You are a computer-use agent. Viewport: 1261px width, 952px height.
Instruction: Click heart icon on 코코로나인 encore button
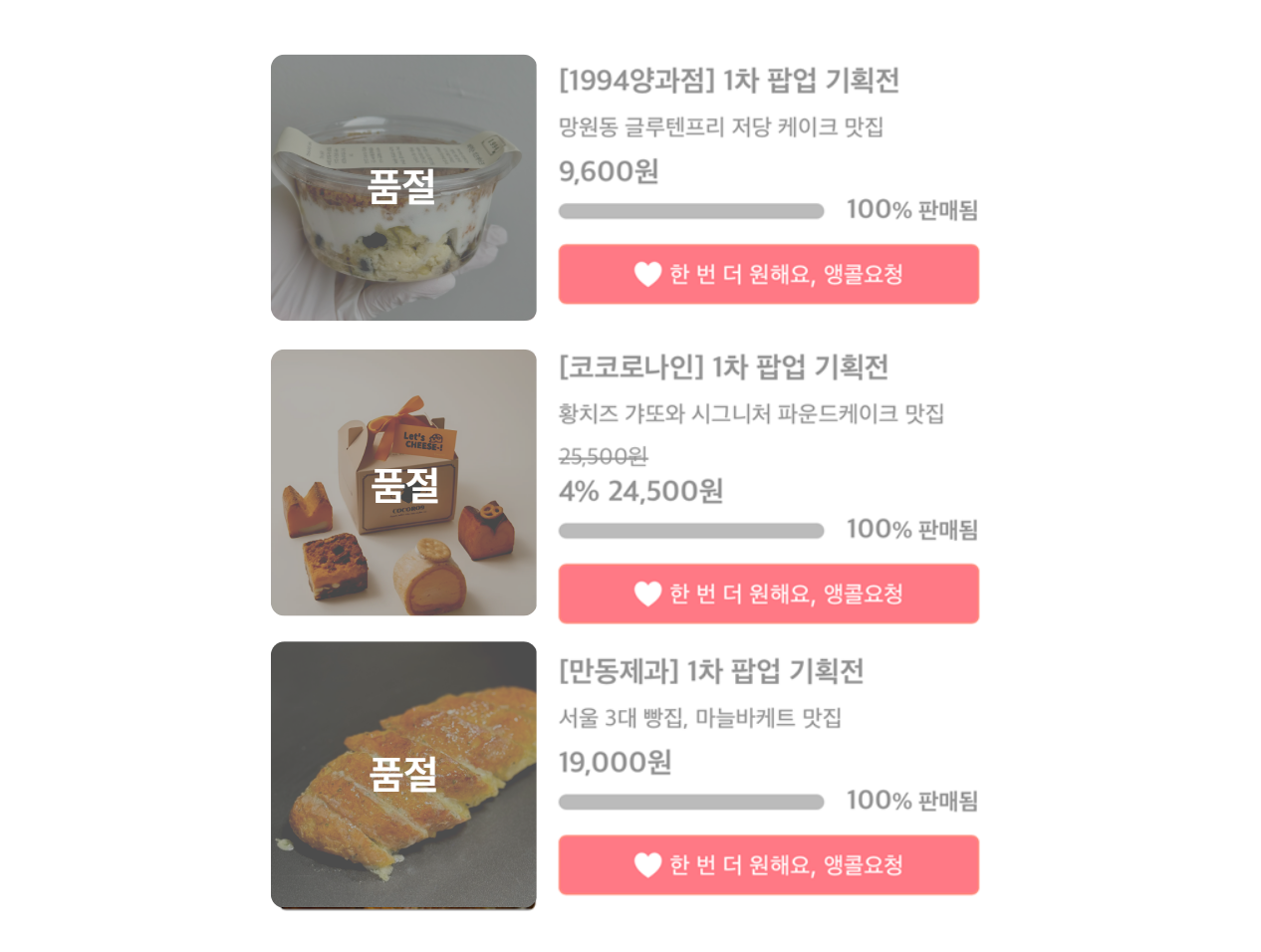click(x=647, y=594)
